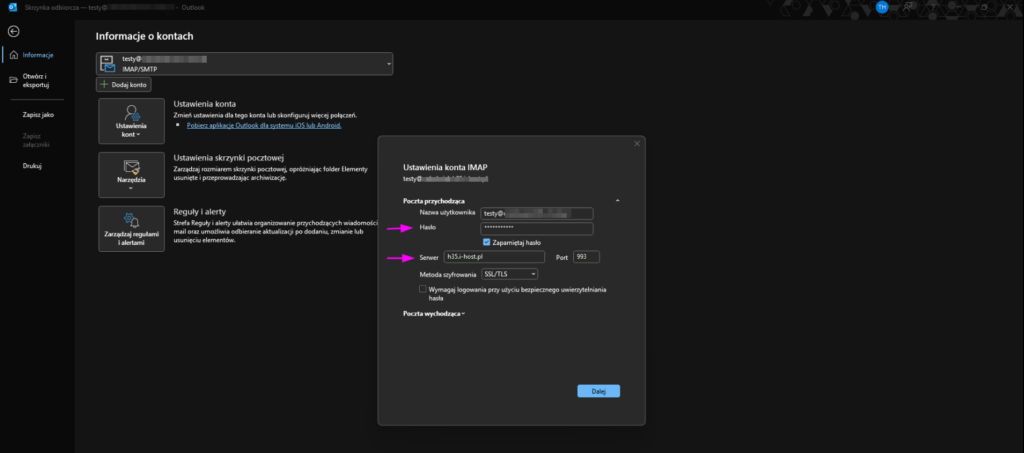Click the Outlook logo in the title bar

tap(10, 7)
